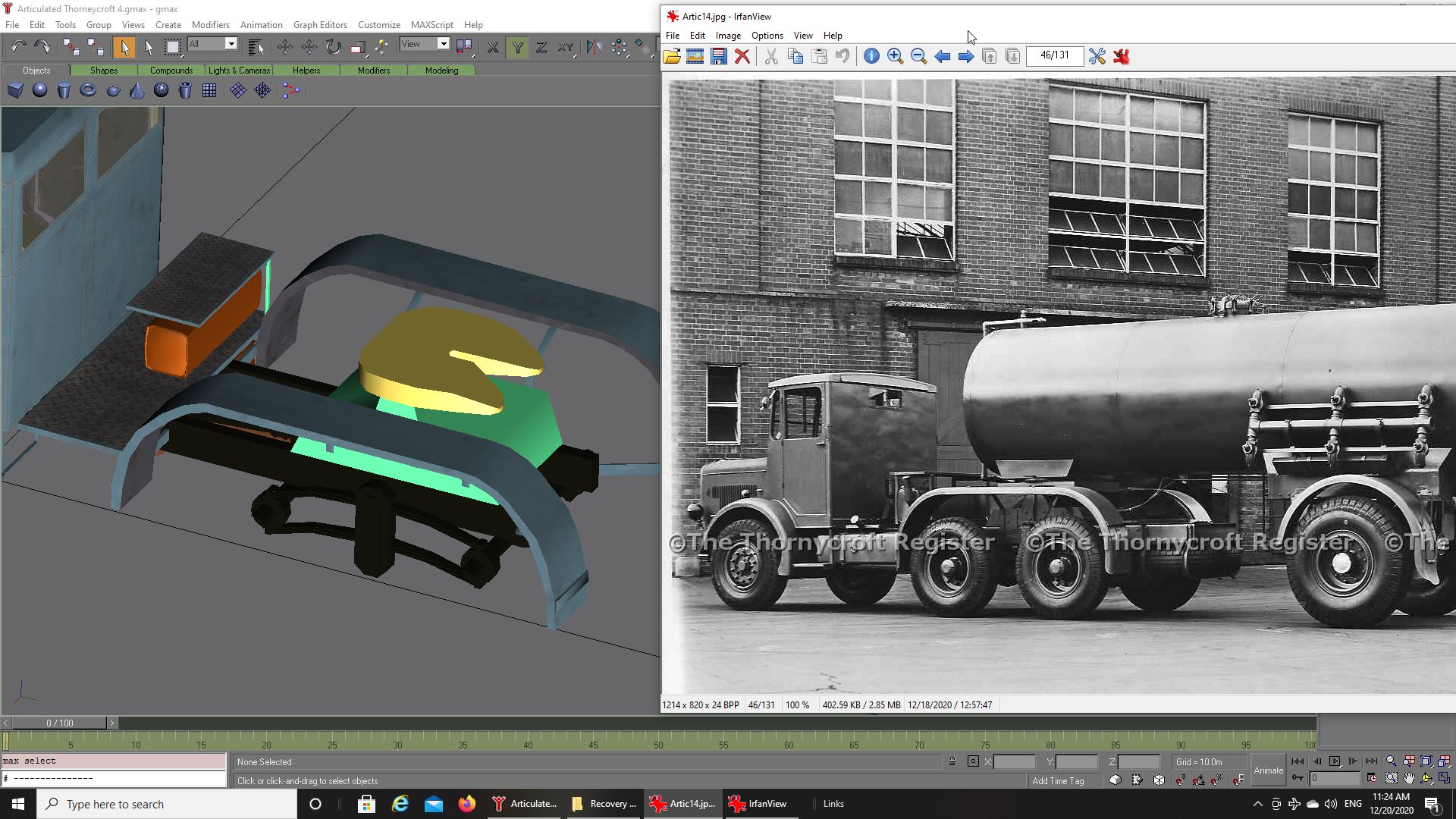Toggle XY plane constraint

[566, 47]
